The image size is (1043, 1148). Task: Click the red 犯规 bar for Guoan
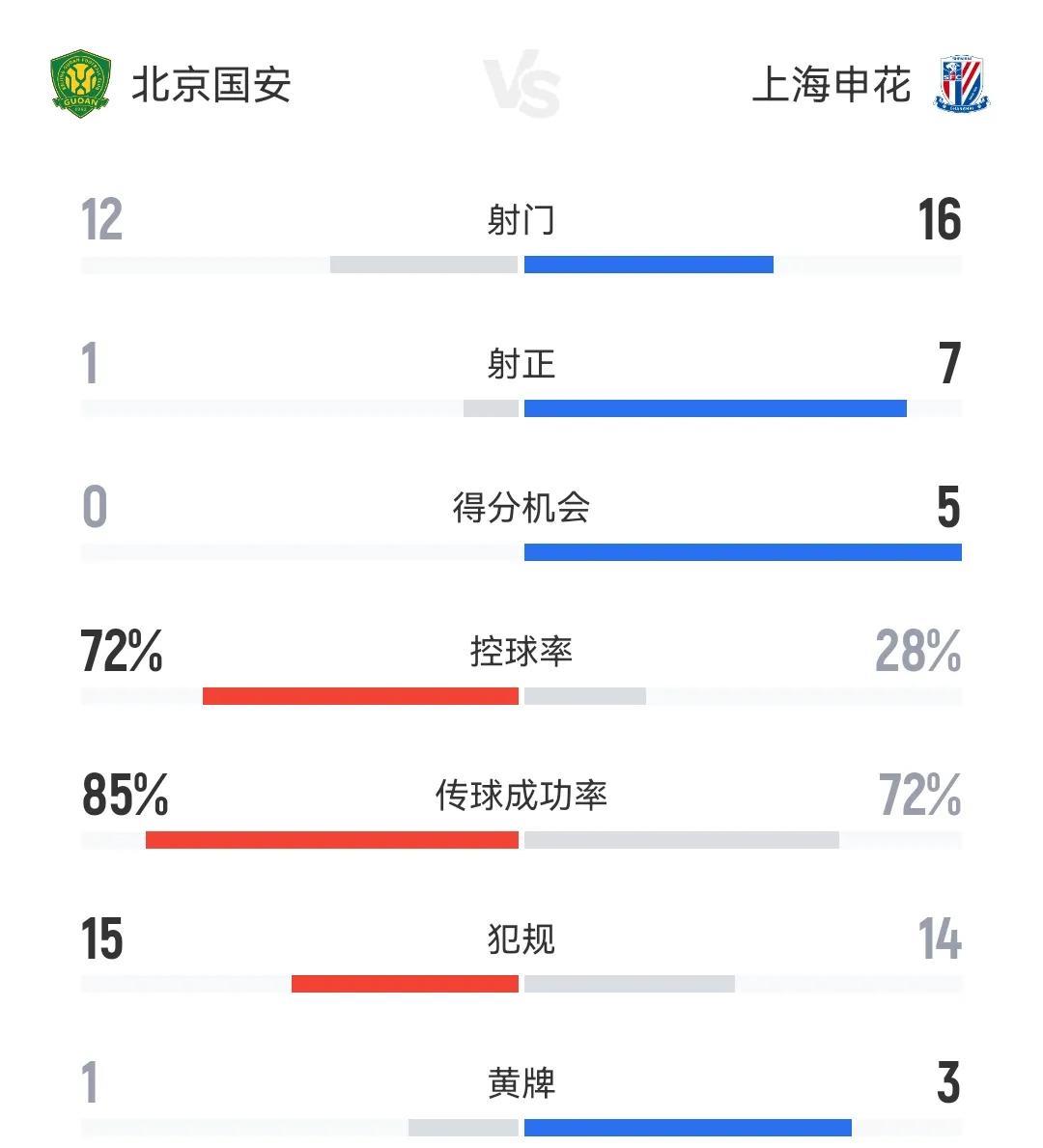405,984
